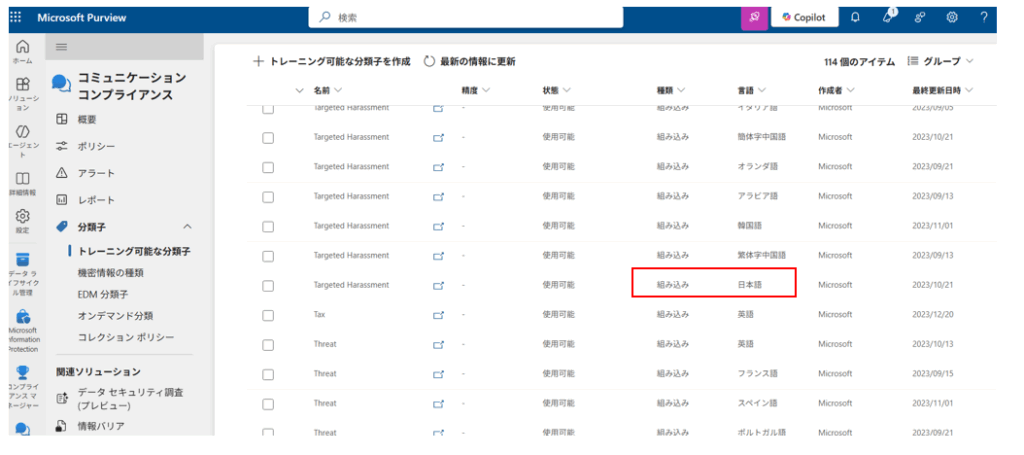Collapse the 分類子 section chevron
This screenshot has width=1024, height=455.
click(x=187, y=227)
